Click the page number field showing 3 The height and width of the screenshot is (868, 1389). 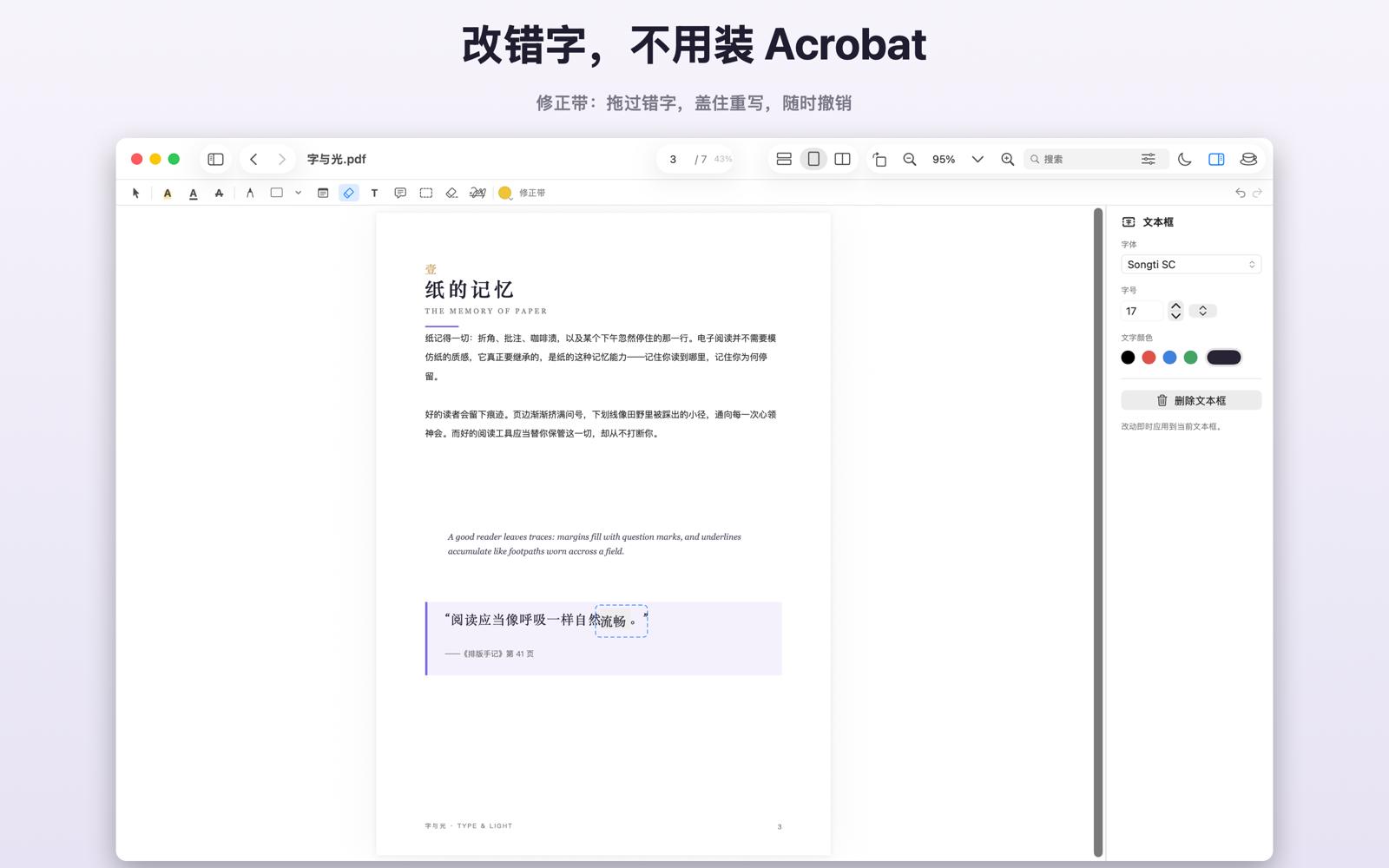point(673,159)
